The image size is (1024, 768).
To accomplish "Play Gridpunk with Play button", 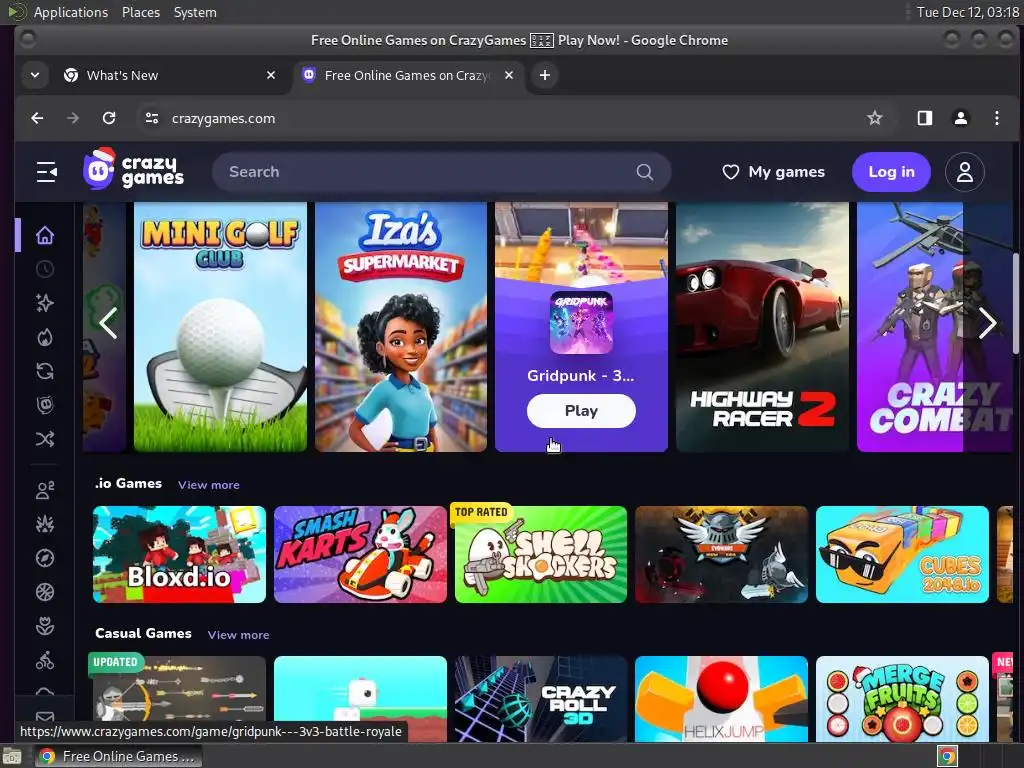I will (581, 411).
